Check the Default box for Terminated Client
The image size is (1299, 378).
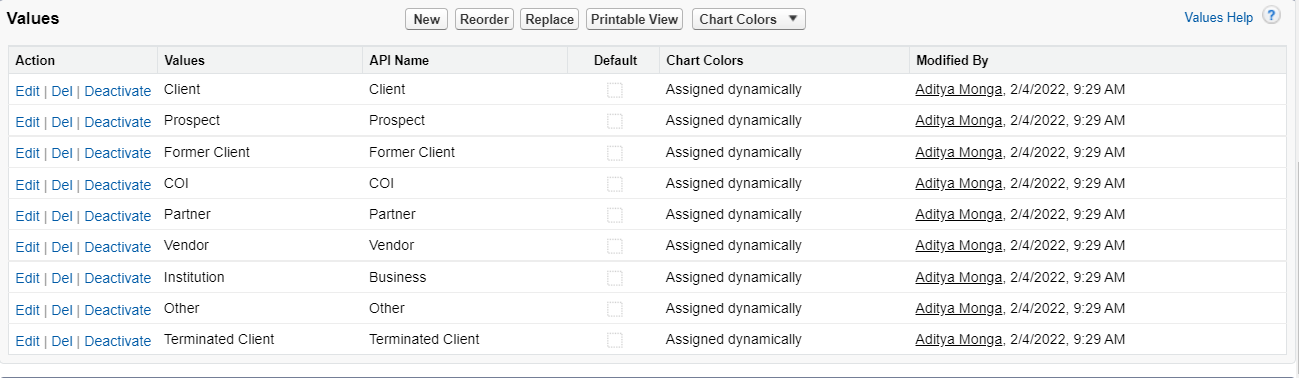coord(615,340)
